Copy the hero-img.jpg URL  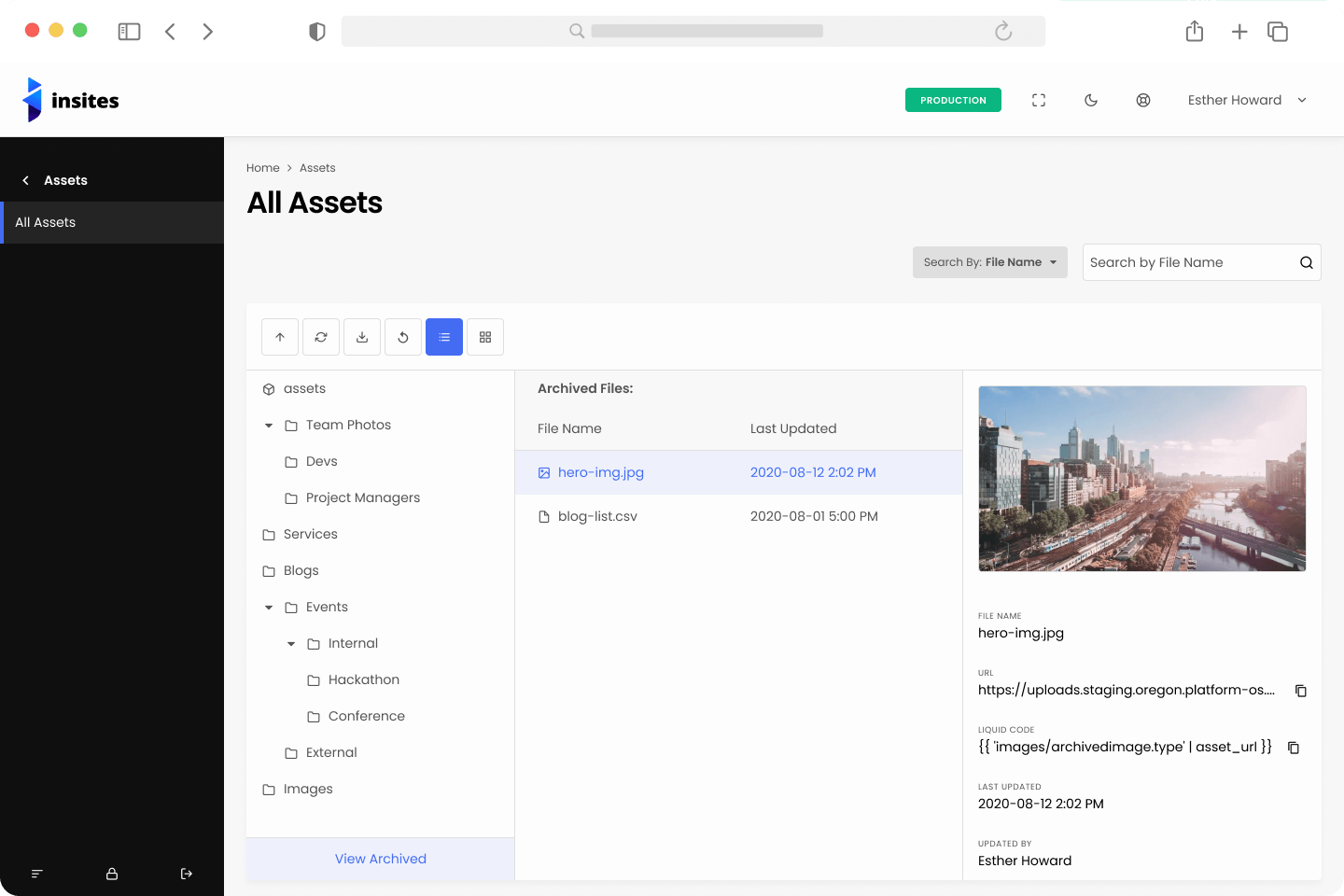[1301, 691]
